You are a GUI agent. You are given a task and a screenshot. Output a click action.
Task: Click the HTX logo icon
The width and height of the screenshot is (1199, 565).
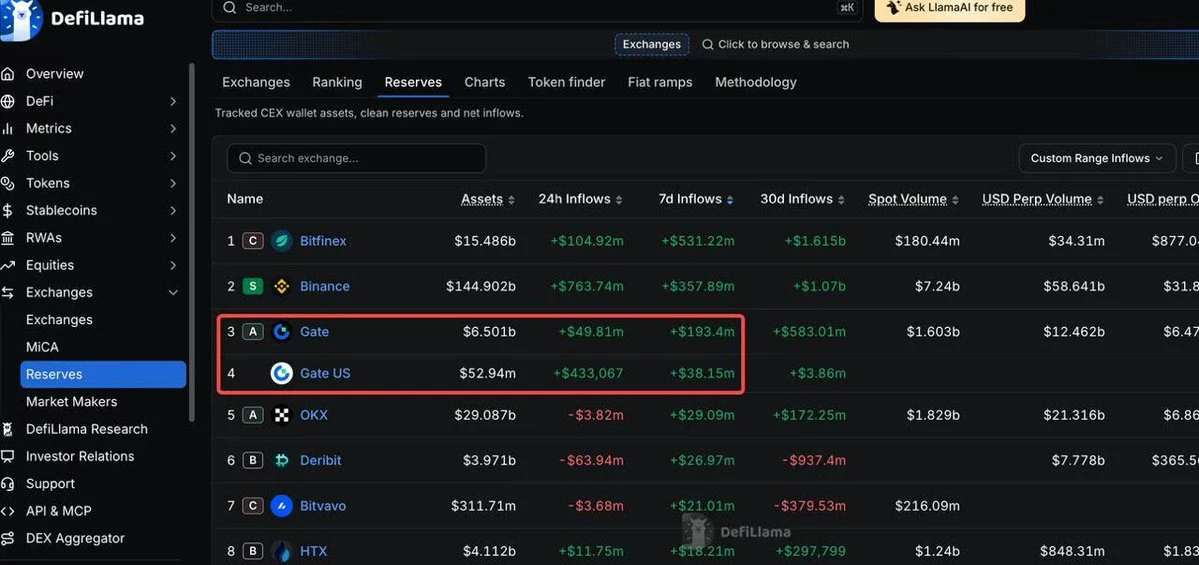[282, 551]
